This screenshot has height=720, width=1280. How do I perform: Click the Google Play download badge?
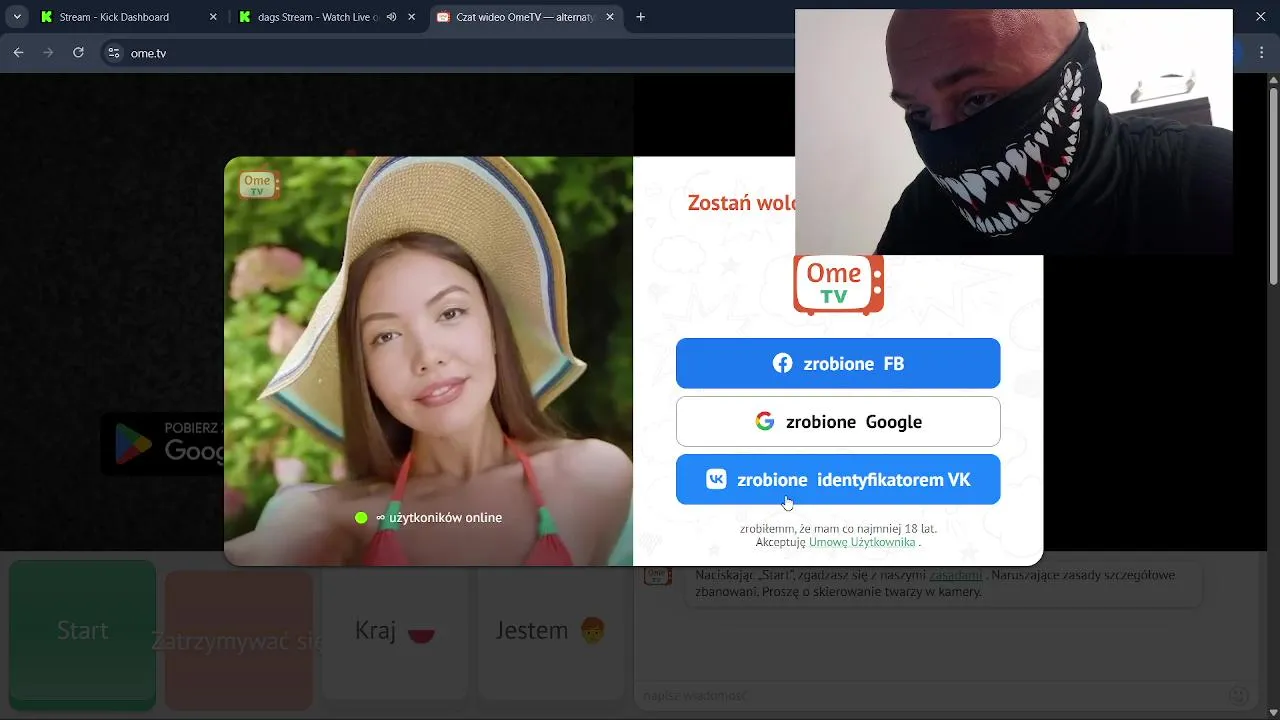point(163,443)
